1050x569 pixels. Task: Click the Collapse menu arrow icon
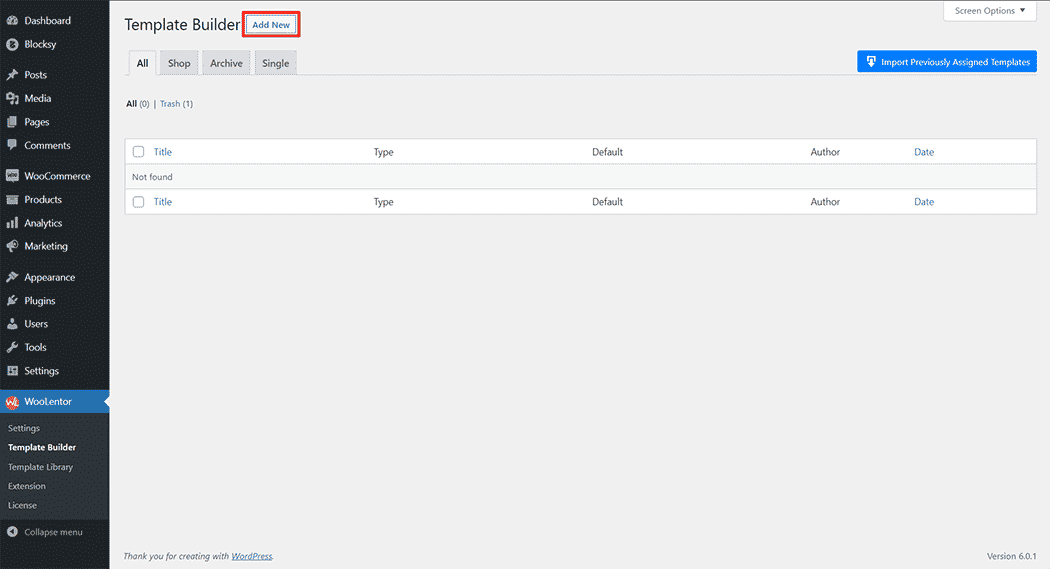coord(12,532)
